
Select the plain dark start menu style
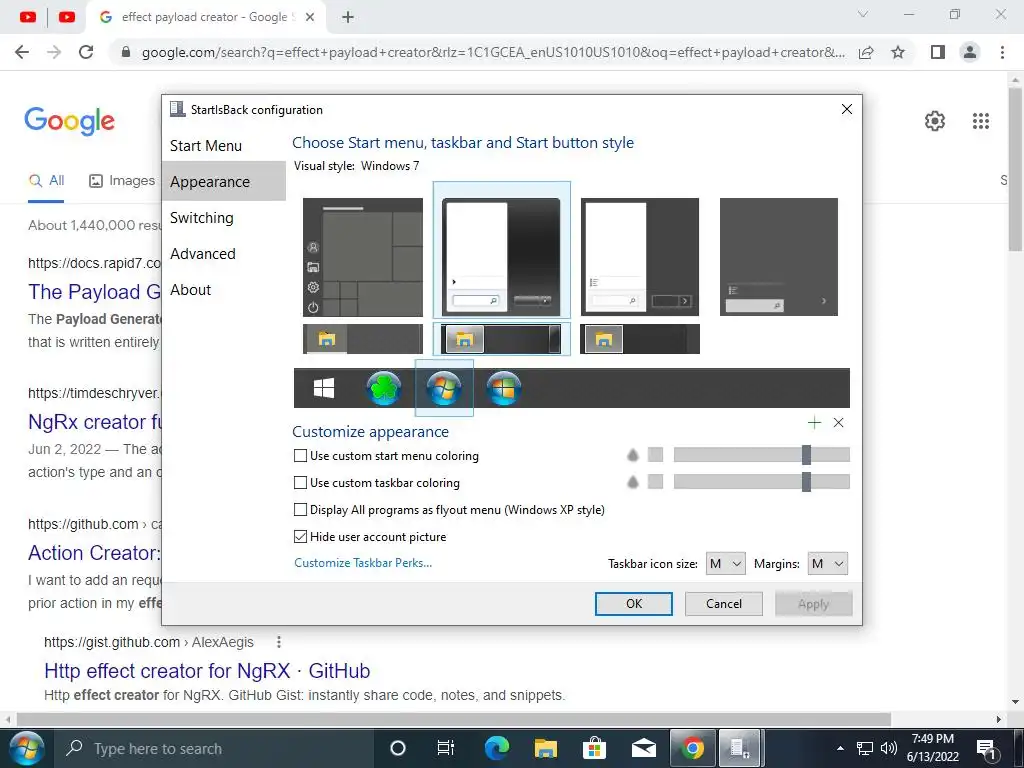coord(778,257)
